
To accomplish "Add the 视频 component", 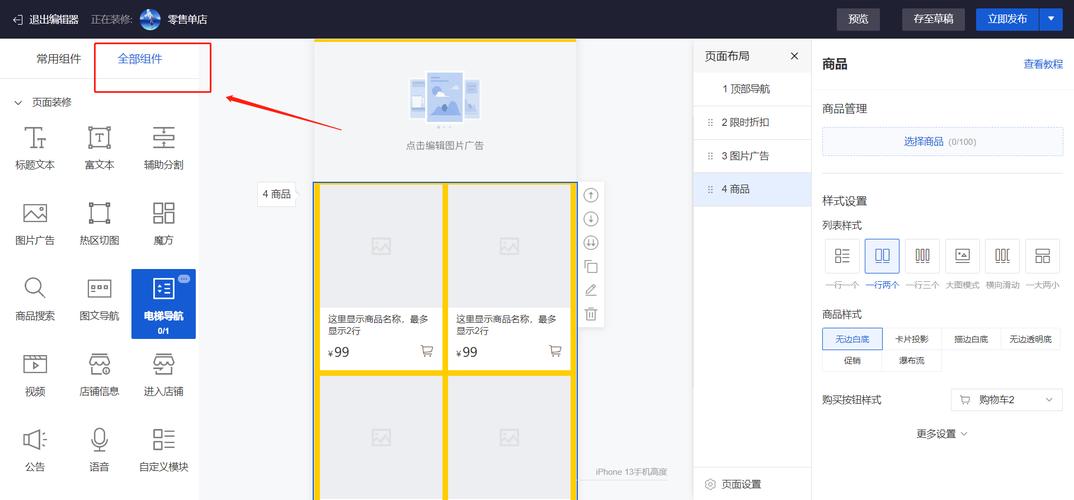I will click(x=35, y=375).
